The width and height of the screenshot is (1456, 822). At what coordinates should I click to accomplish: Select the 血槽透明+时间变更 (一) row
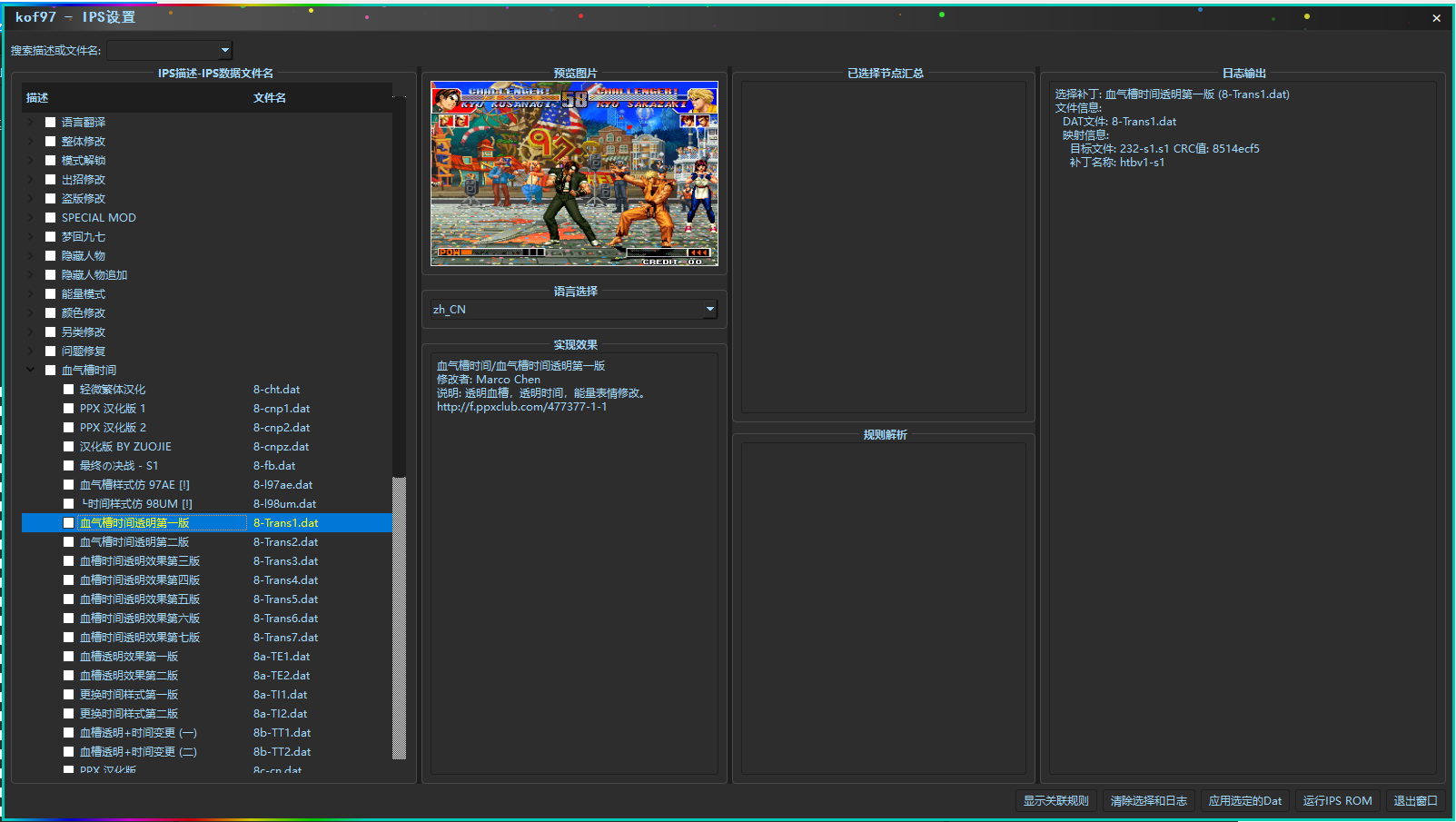[x=207, y=732]
